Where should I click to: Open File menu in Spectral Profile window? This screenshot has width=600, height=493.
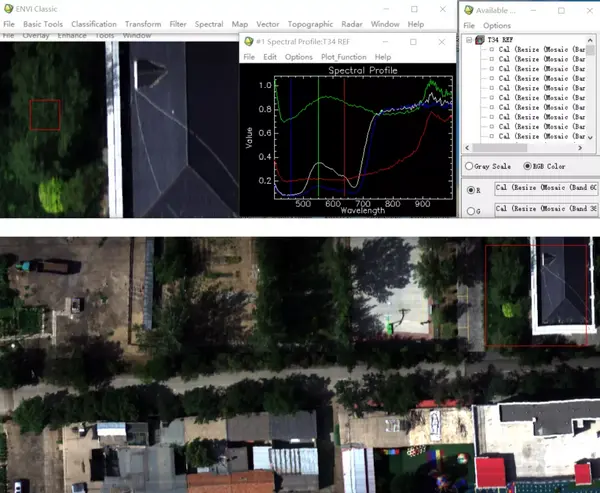[x=249, y=57]
